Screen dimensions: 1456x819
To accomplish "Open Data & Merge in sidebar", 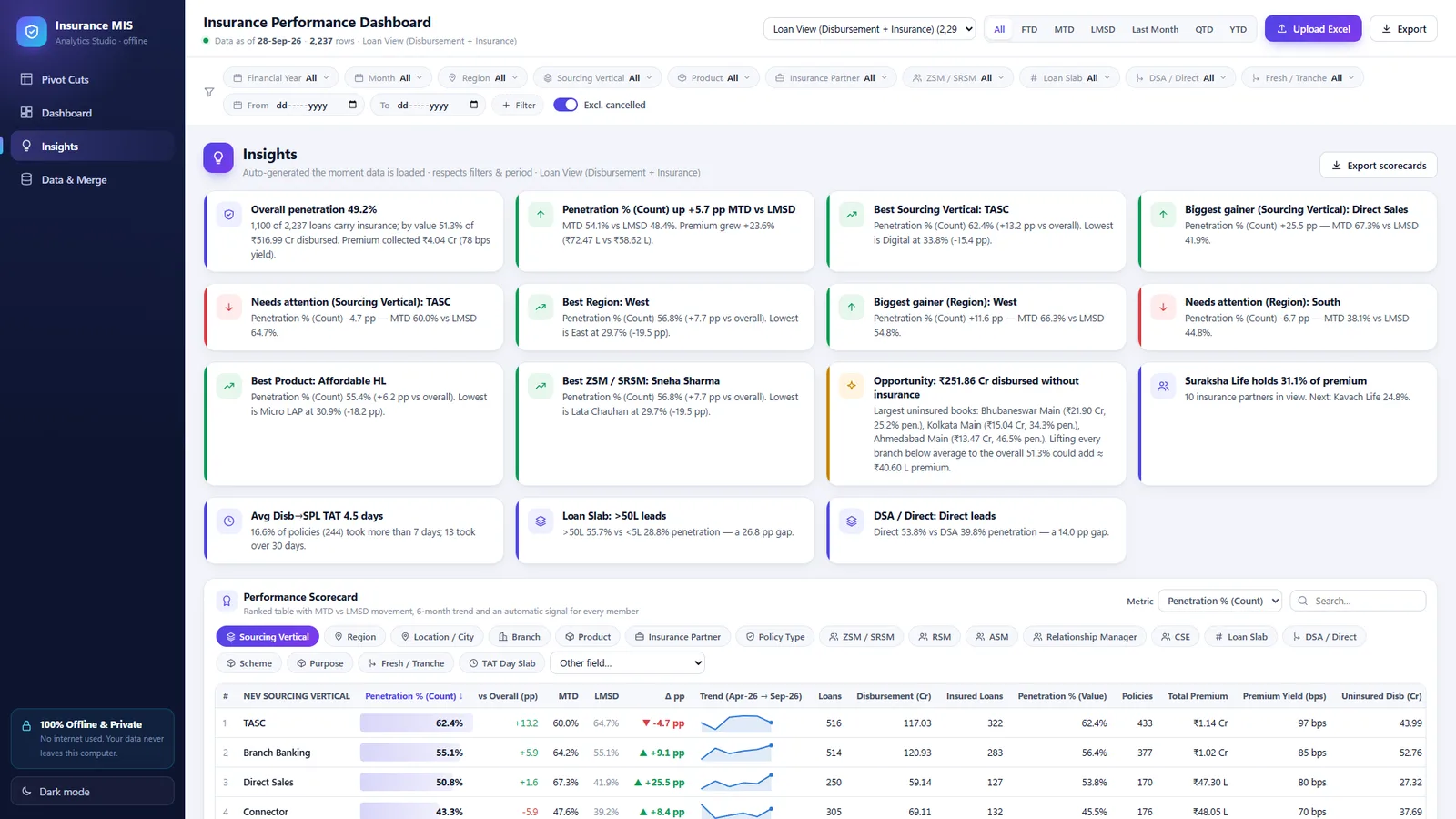I will [92, 179].
